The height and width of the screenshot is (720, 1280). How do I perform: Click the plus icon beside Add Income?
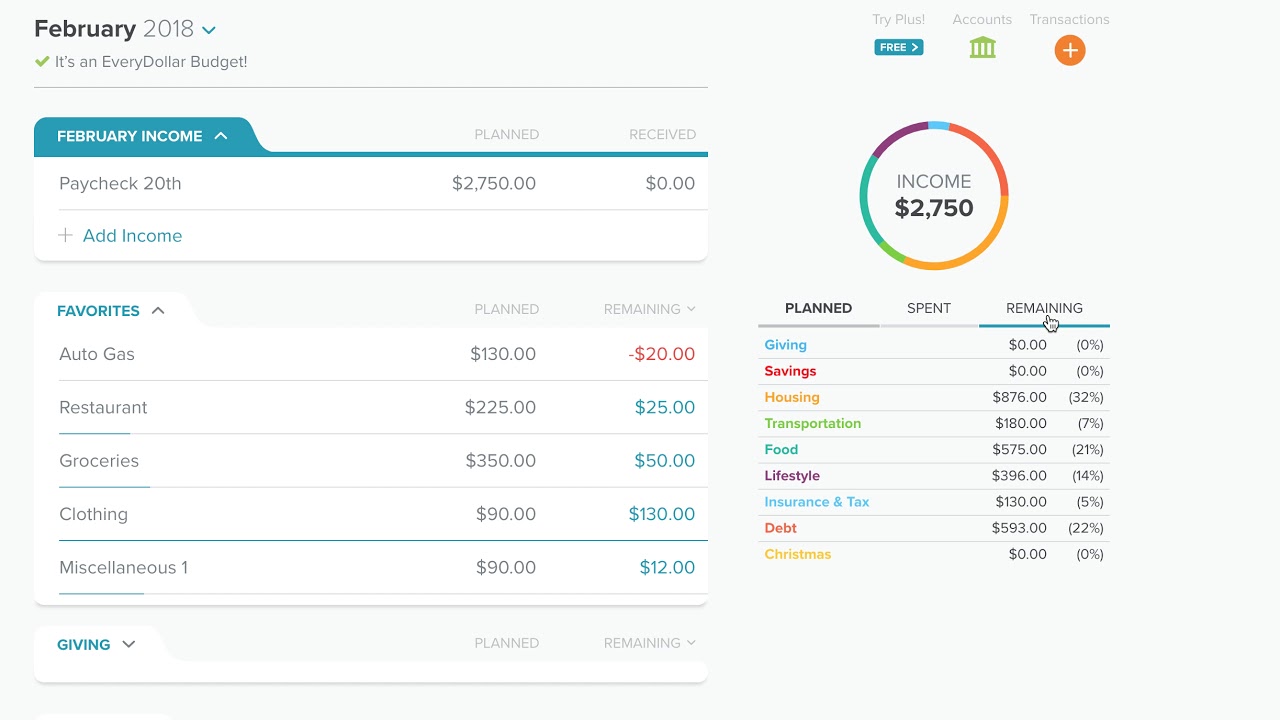pyautogui.click(x=65, y=236)
